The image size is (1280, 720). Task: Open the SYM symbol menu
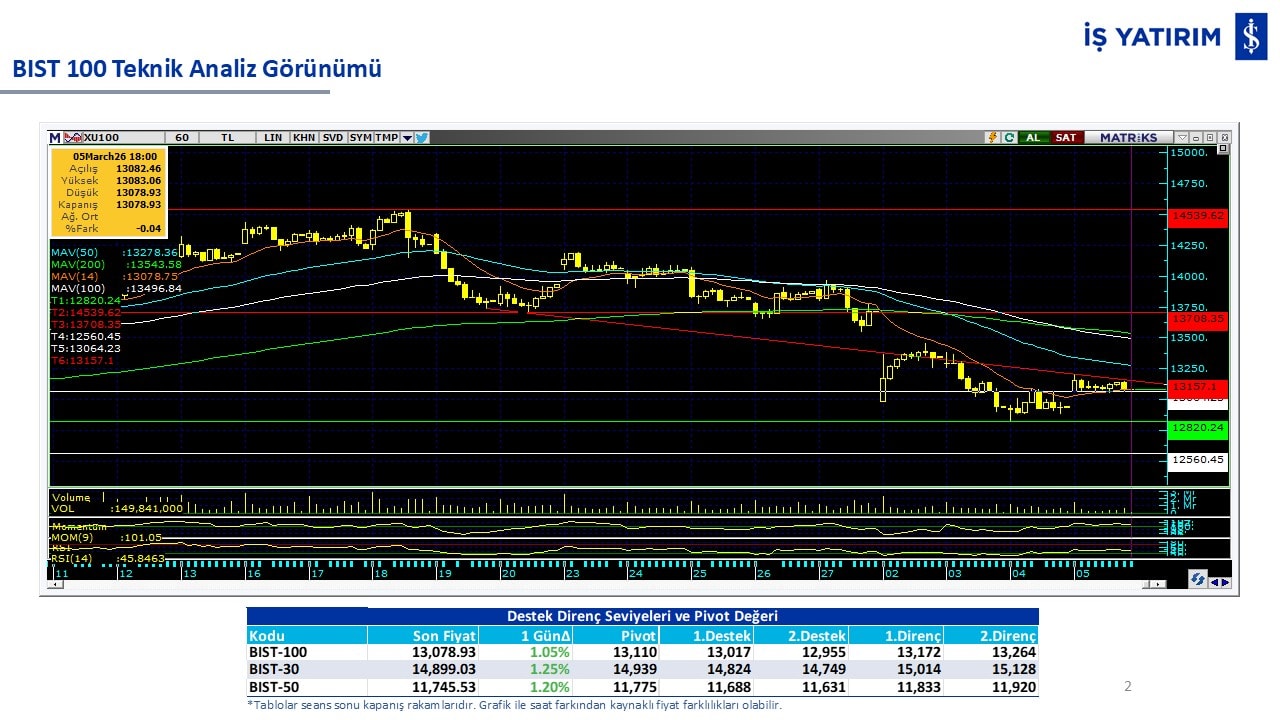click(360, 137)
